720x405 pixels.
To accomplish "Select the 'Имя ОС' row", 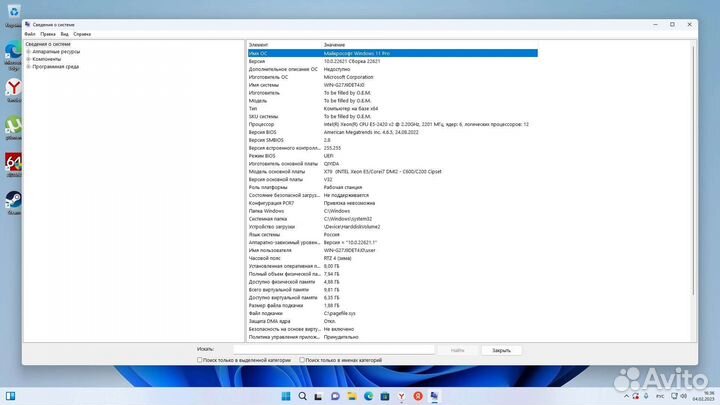I will pos(392,53).
